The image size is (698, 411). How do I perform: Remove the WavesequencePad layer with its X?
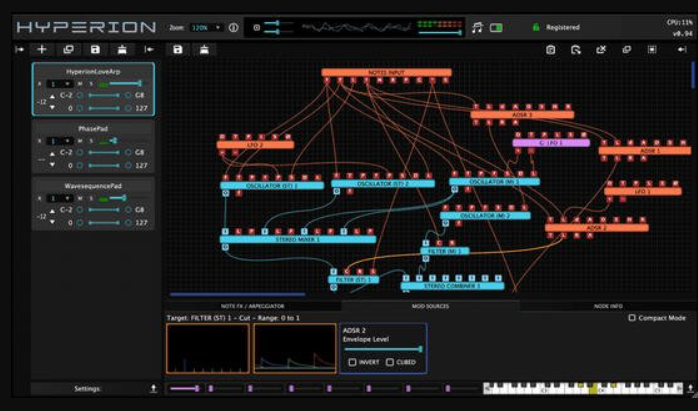(40, 199)
